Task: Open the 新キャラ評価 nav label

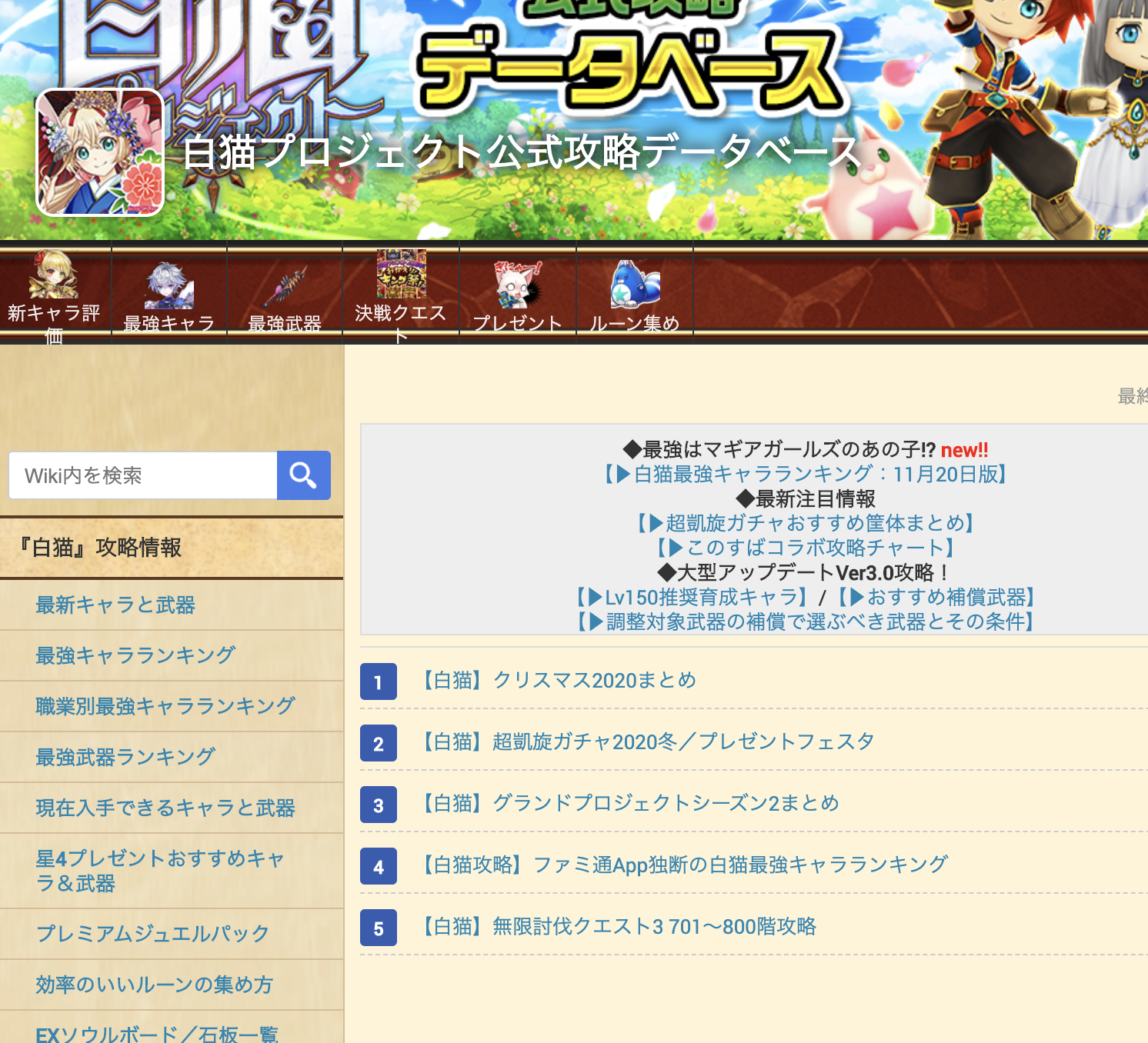Action: 54,324
